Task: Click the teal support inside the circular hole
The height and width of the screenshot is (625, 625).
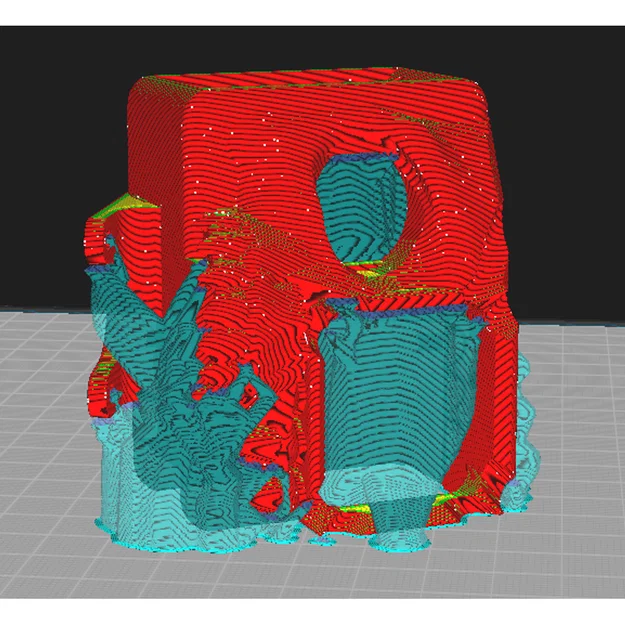Action: (361, 207)
